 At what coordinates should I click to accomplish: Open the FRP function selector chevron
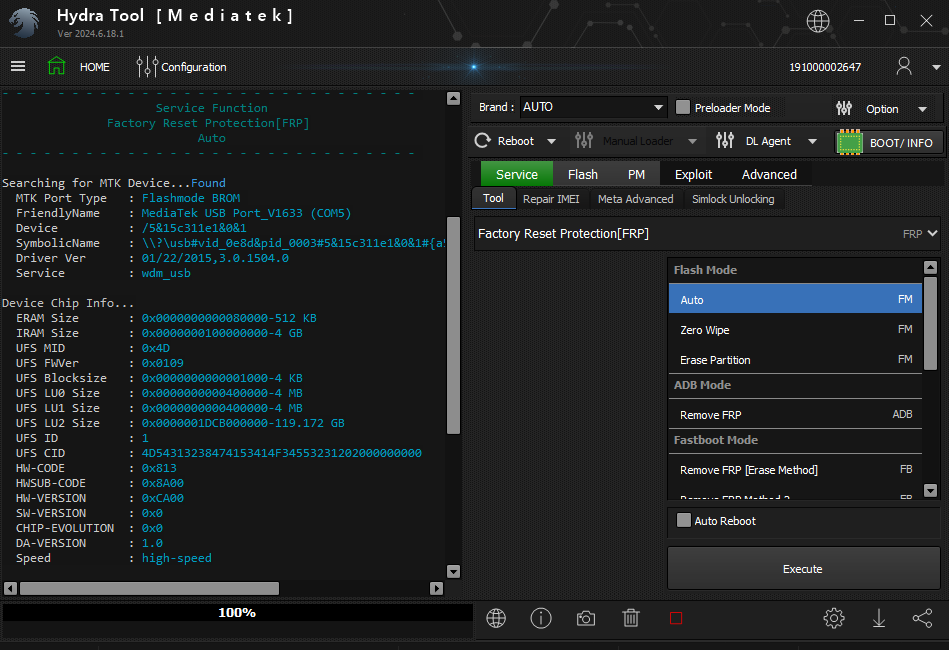pos(933,233)
